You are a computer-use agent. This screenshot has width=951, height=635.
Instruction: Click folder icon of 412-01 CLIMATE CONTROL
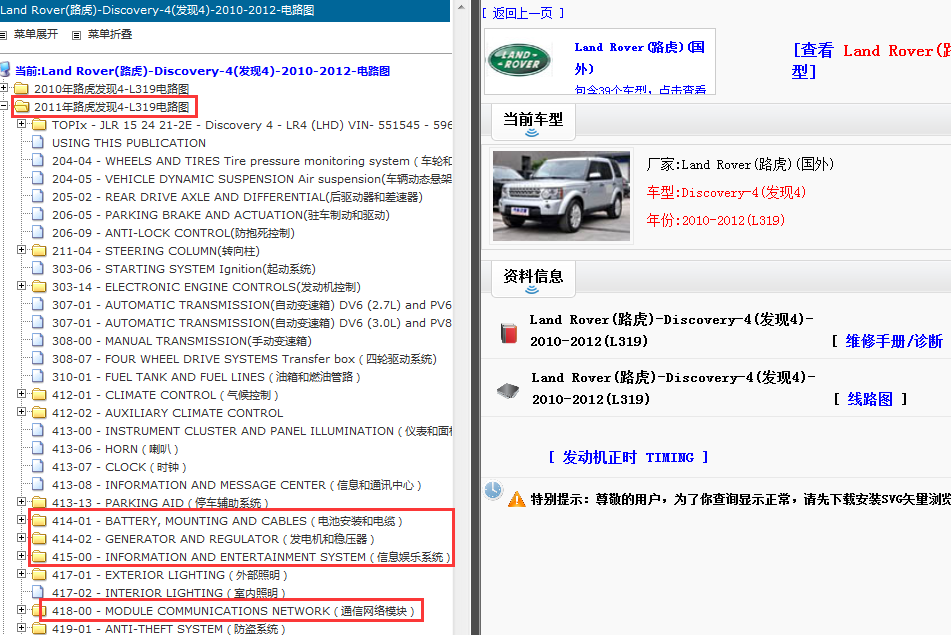point(39,395)
